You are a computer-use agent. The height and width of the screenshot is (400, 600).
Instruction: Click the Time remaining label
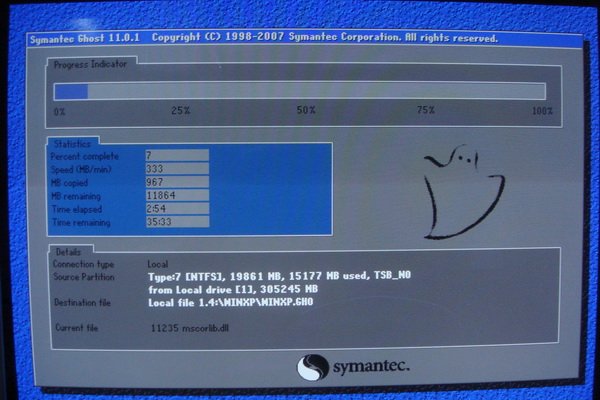pyautogui.click(x=81, y=222)
